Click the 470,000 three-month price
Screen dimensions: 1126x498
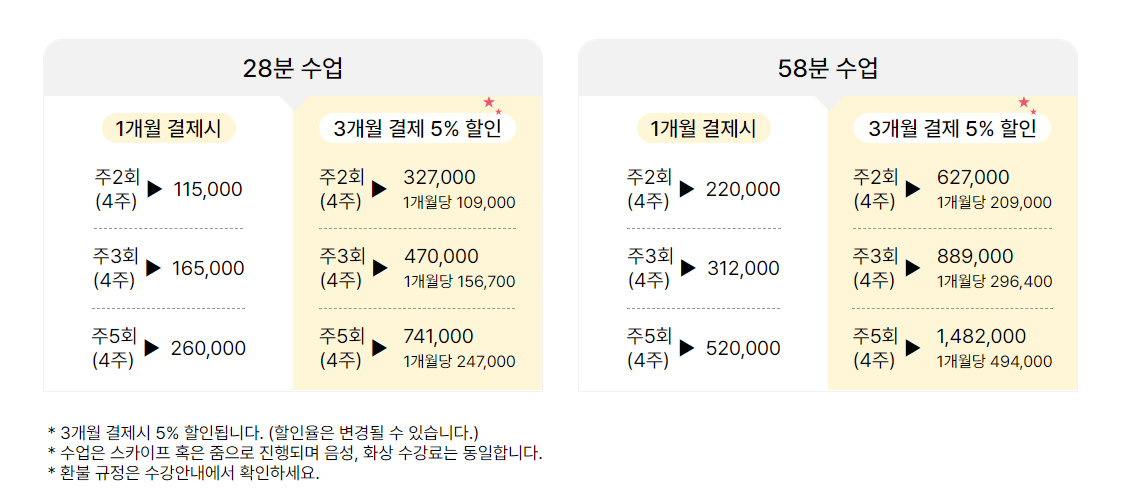coord(441,257)
